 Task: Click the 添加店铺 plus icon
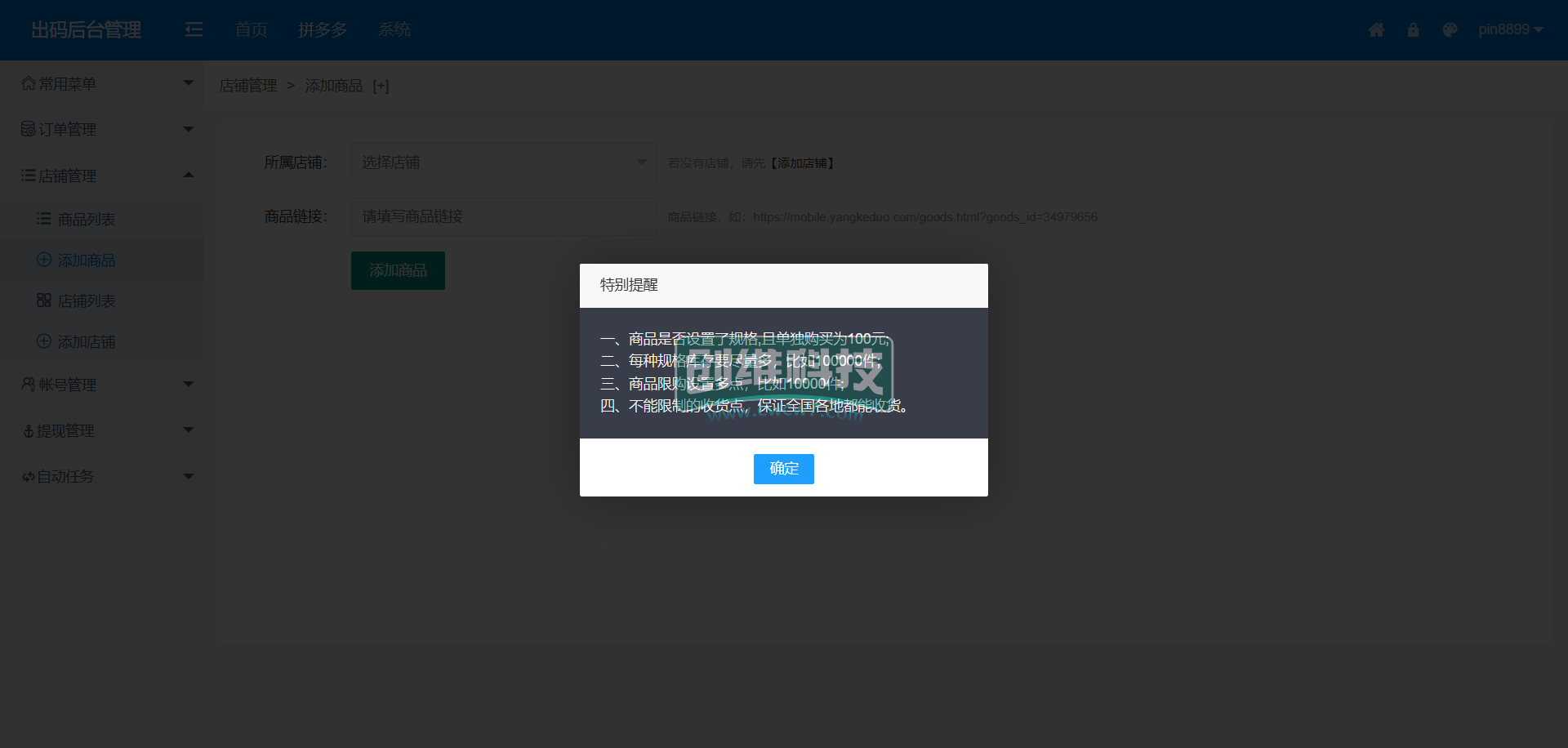(x=44, y=341)
